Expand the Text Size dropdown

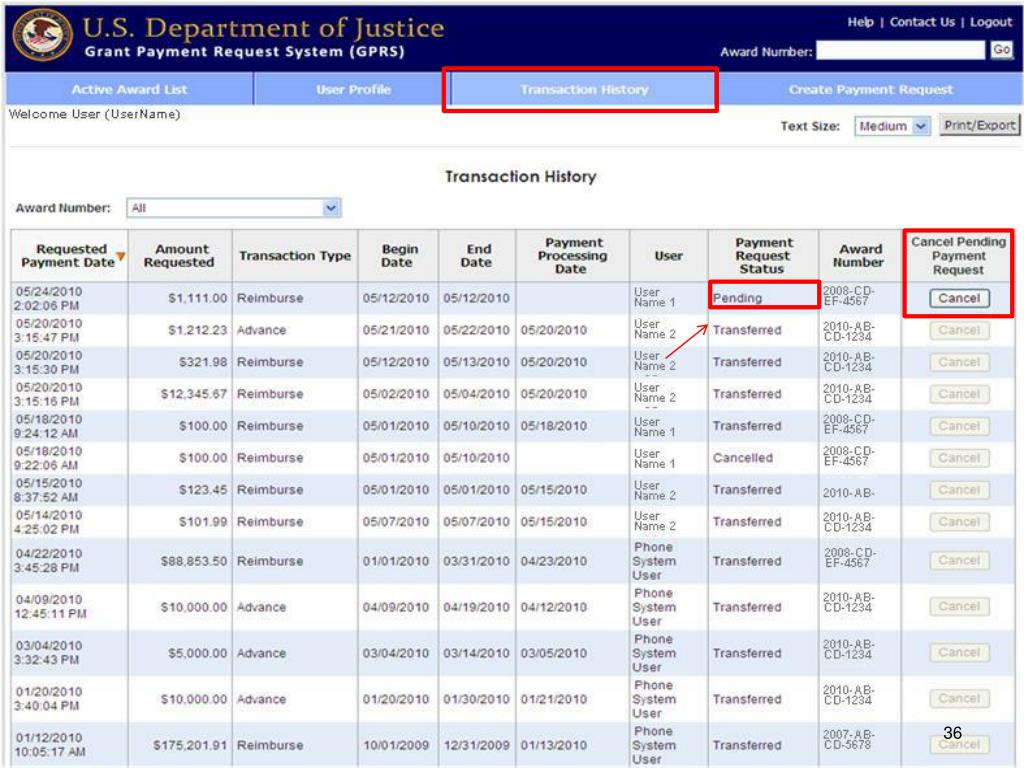click(x=891, y=127)
